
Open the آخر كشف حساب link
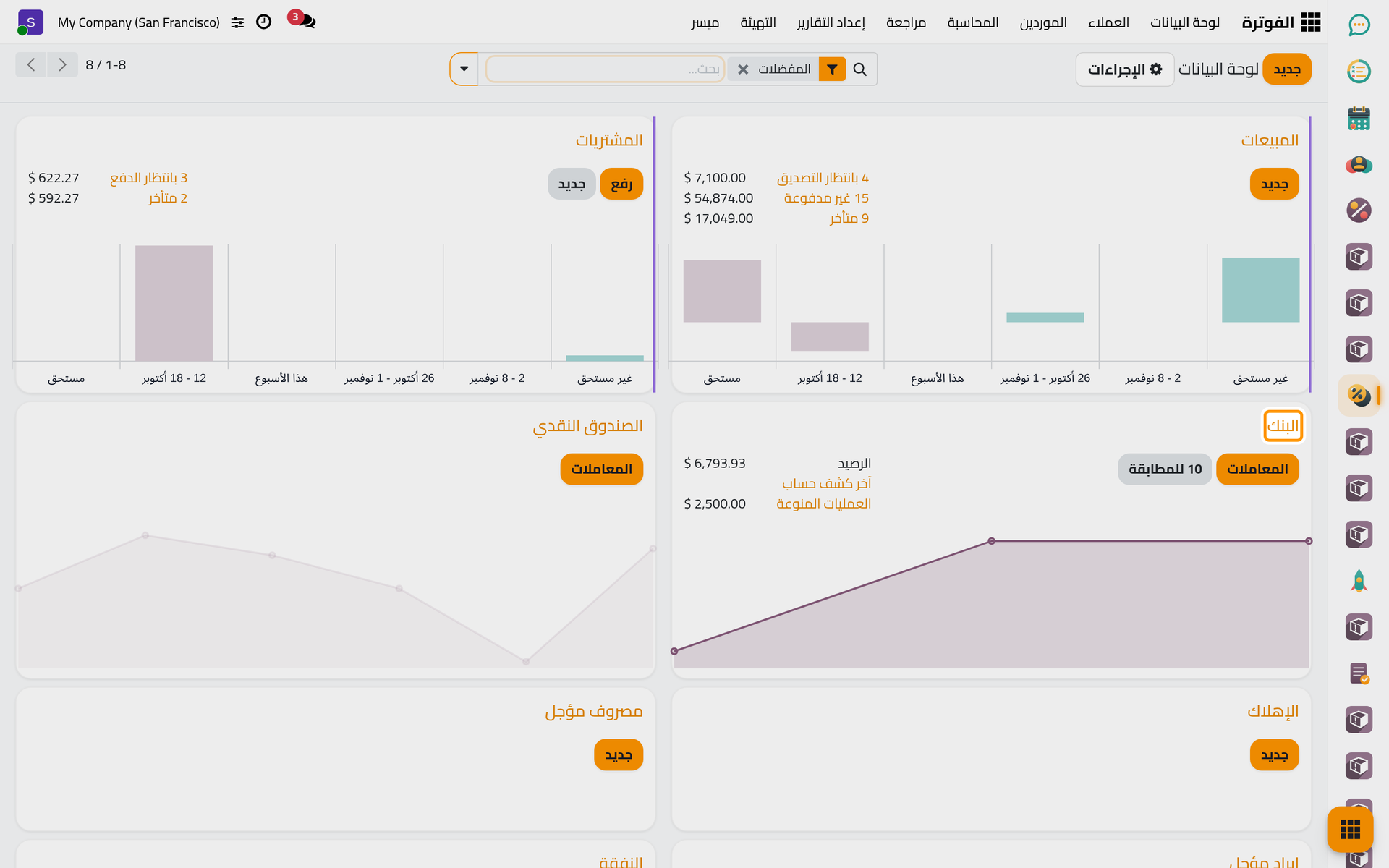coord(826,483)
